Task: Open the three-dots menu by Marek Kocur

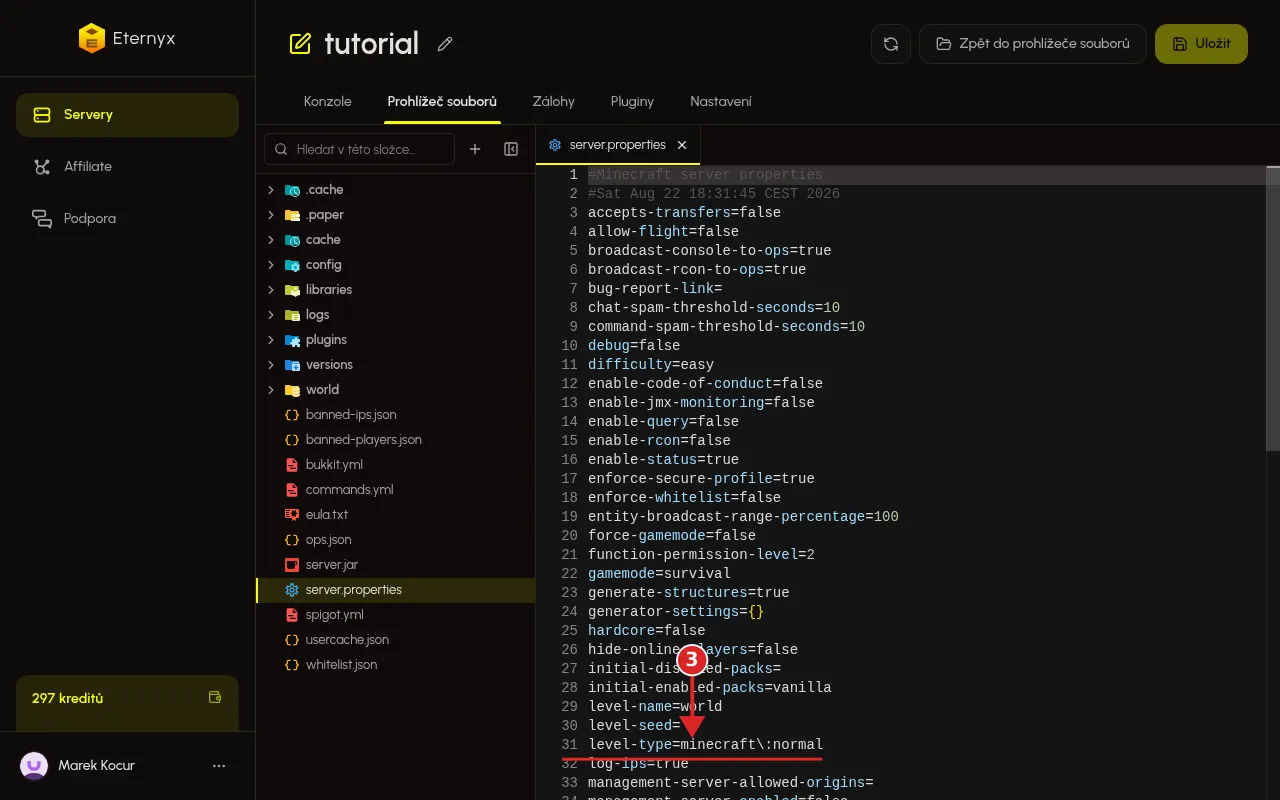Action: tap(219, 766)
